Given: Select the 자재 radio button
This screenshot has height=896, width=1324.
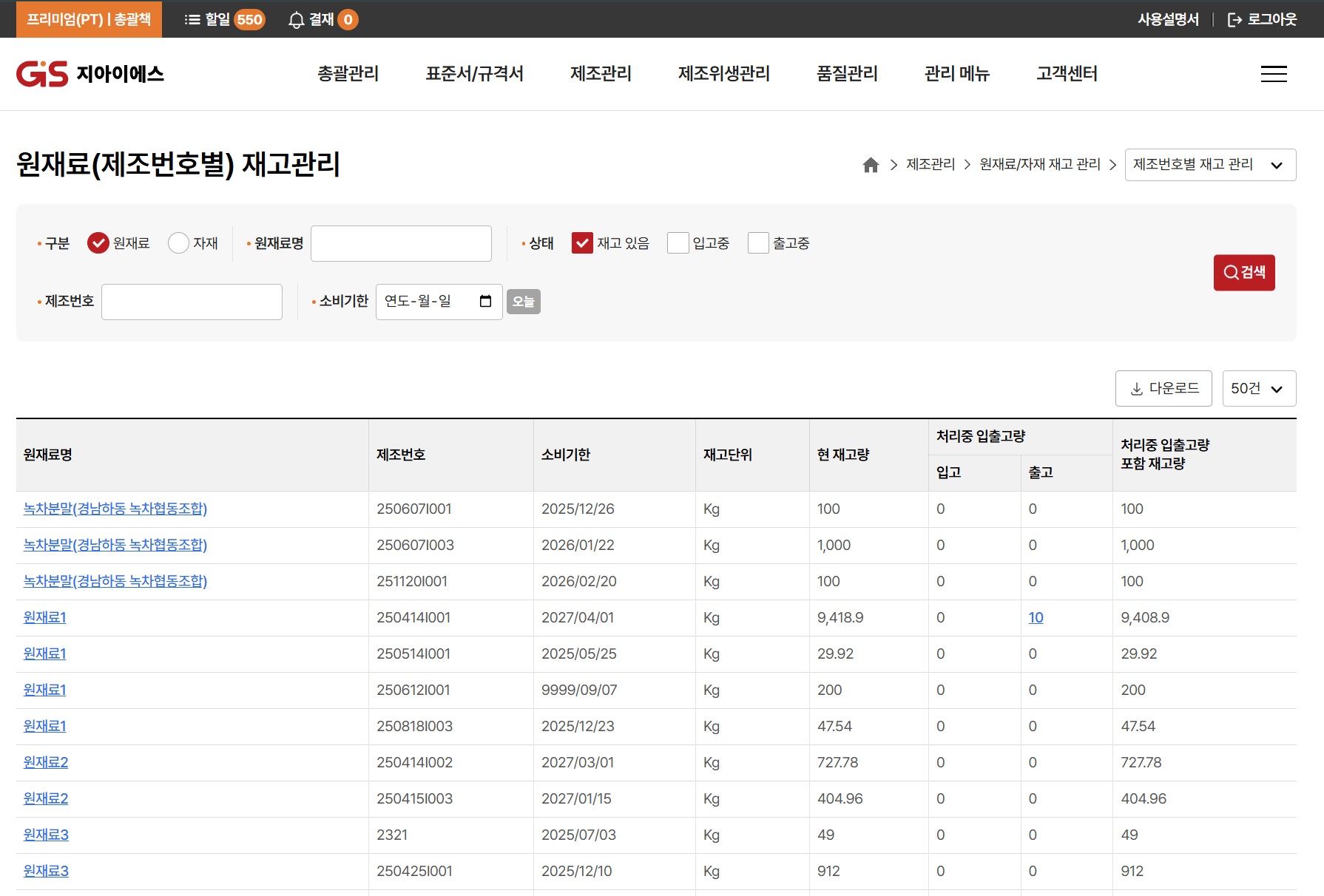Looking at the screenshot, I should click(x=178, y=243).
